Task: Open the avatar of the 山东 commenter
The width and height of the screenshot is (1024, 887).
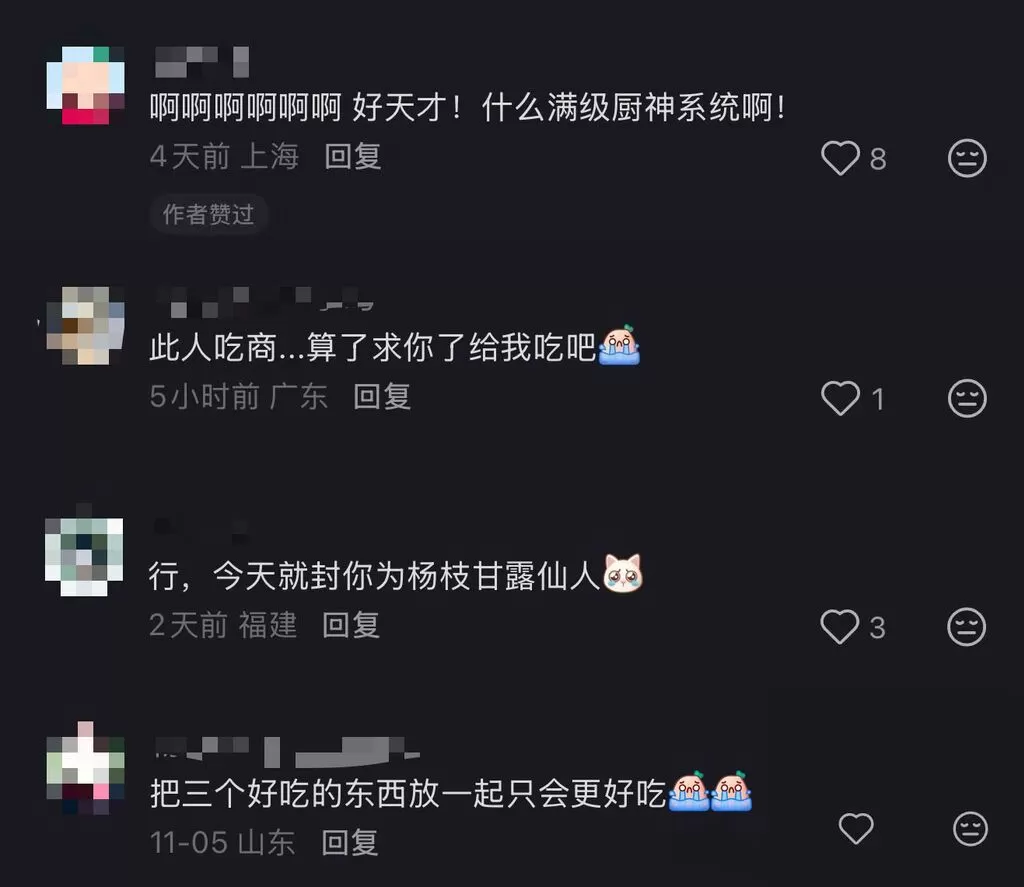Action: pos(86,768)
